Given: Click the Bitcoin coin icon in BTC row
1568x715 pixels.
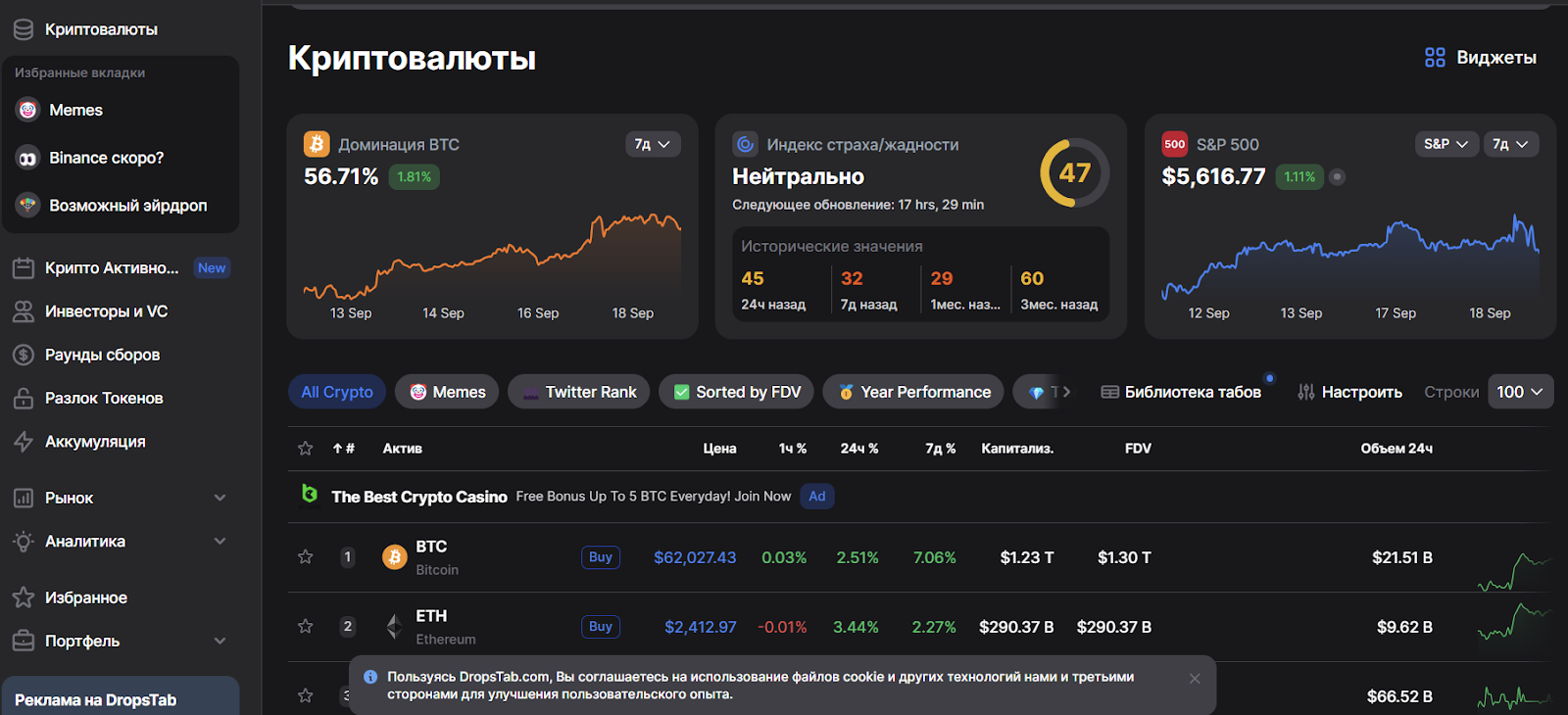Looking at the screenshot, I should point(394,557).
